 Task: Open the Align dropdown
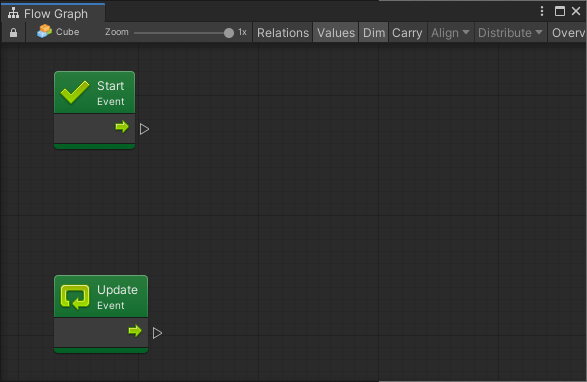pyautogui.click(x=450, y=33)
